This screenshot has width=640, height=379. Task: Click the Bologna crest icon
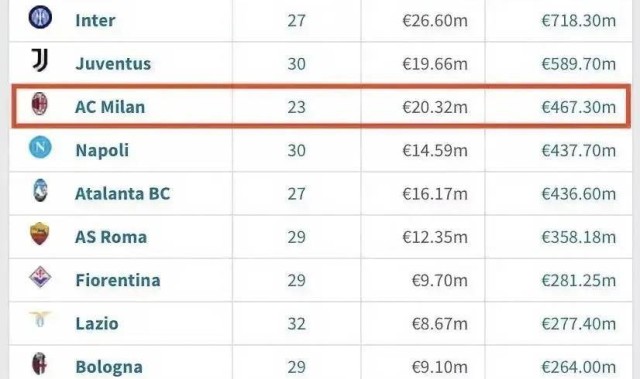[40, 364]
